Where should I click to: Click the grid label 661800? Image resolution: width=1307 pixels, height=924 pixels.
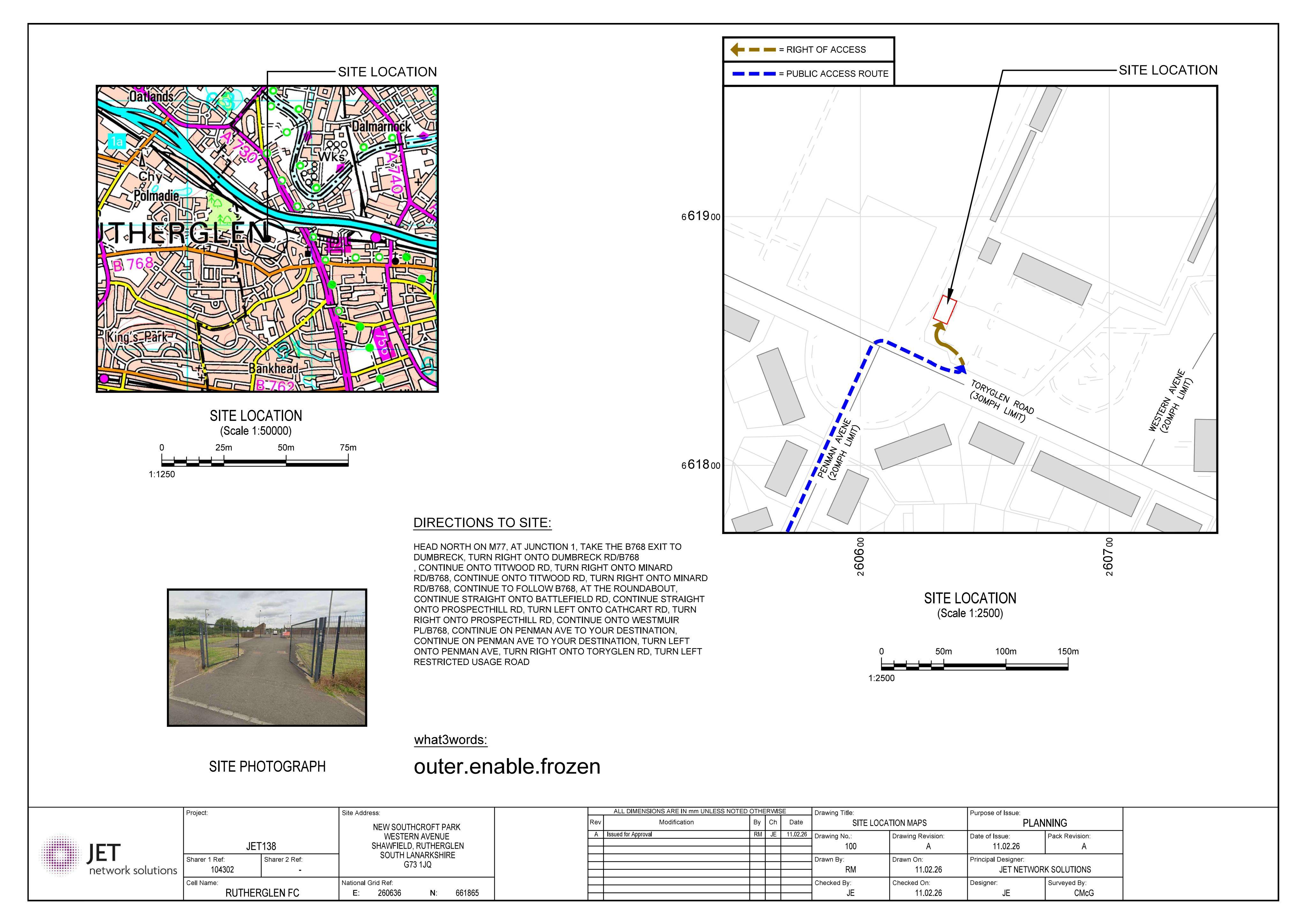701,465
